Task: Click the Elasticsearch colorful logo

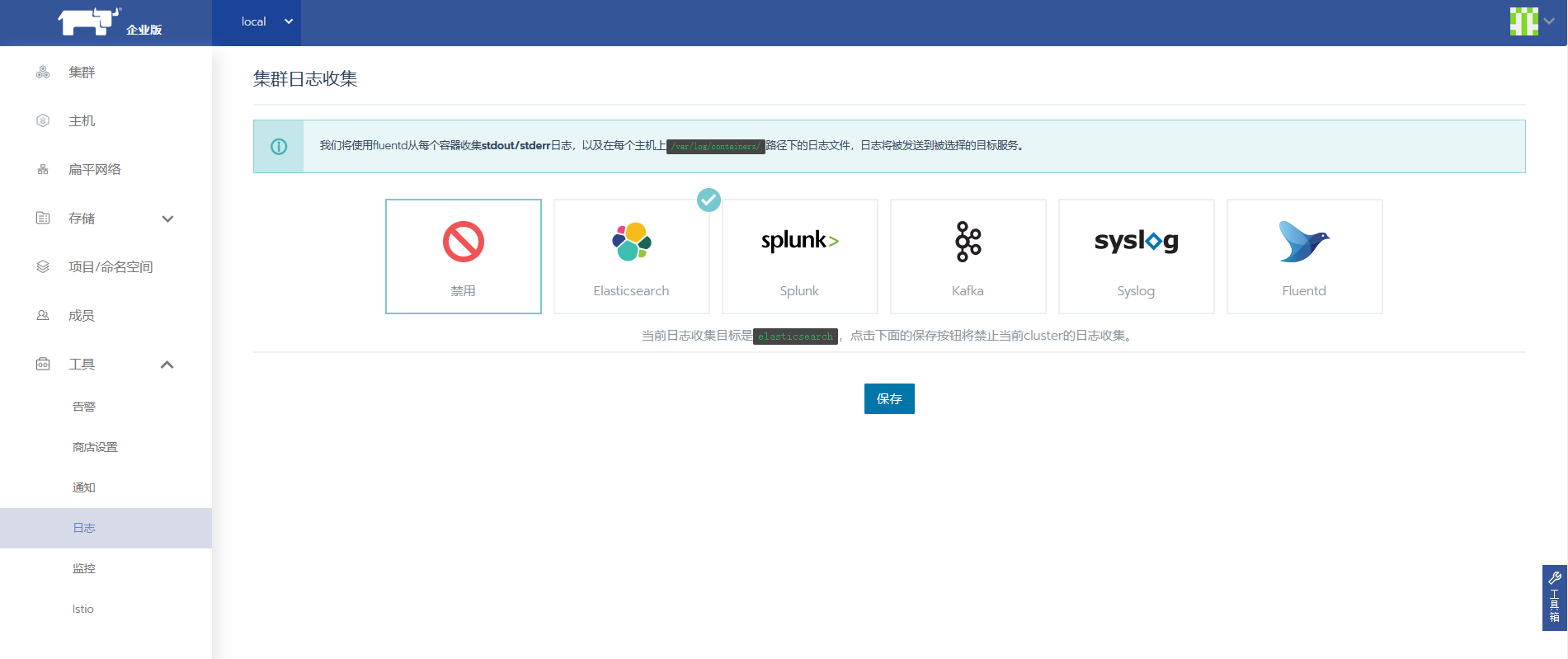Action: [x=632, y=242]
